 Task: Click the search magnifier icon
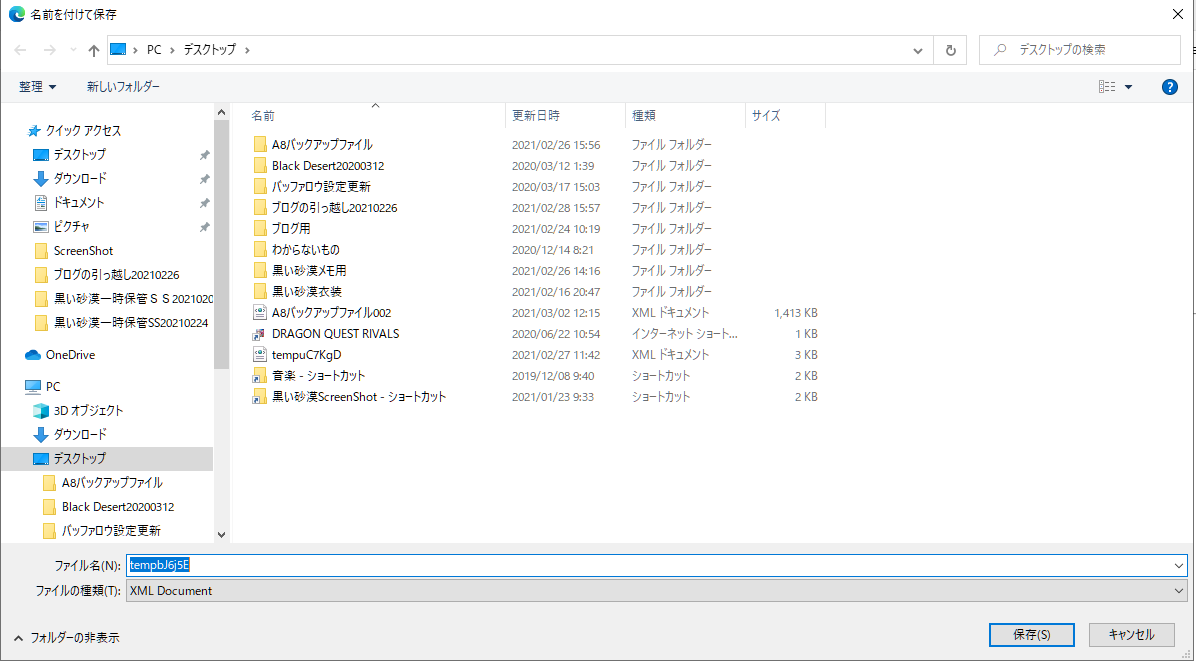1000,50
